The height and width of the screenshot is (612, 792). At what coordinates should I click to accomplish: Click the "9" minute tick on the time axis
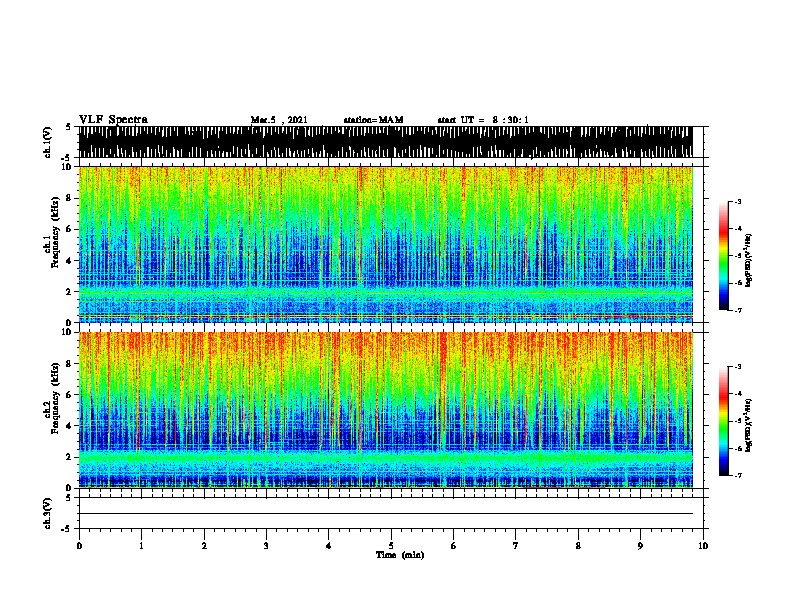[x=640, y=546]
